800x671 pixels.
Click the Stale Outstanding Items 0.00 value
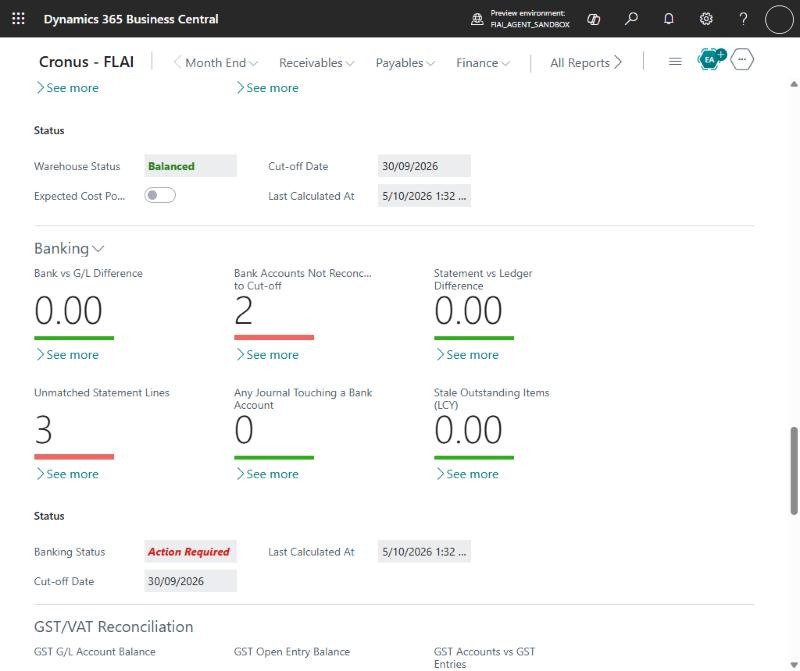tap(468, 430)
